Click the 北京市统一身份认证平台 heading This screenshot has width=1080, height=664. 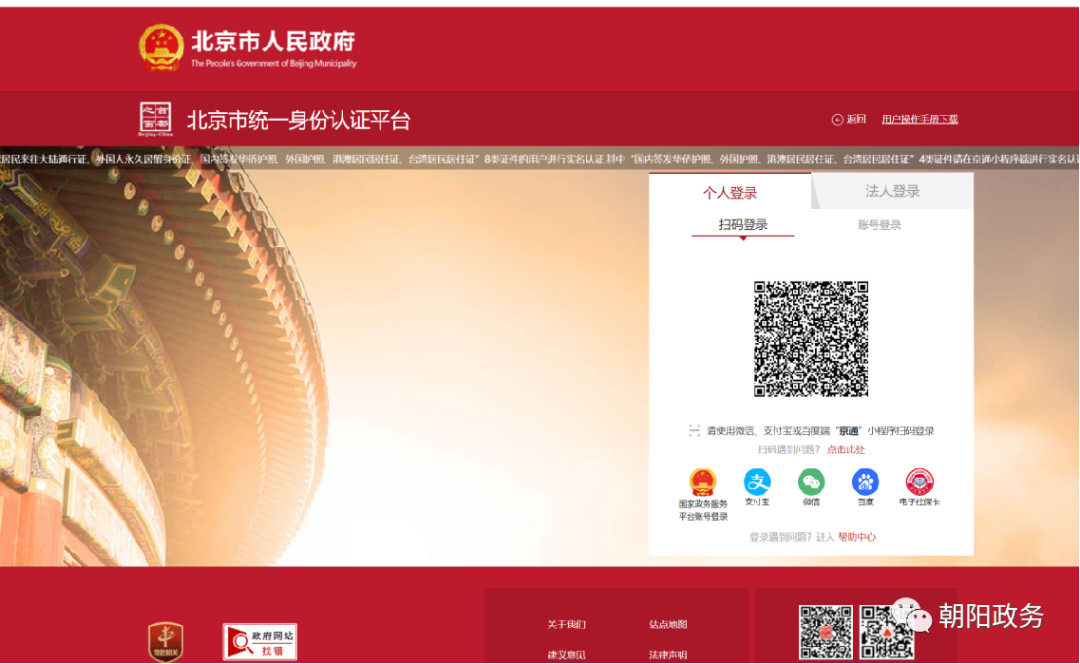point(299,121)
